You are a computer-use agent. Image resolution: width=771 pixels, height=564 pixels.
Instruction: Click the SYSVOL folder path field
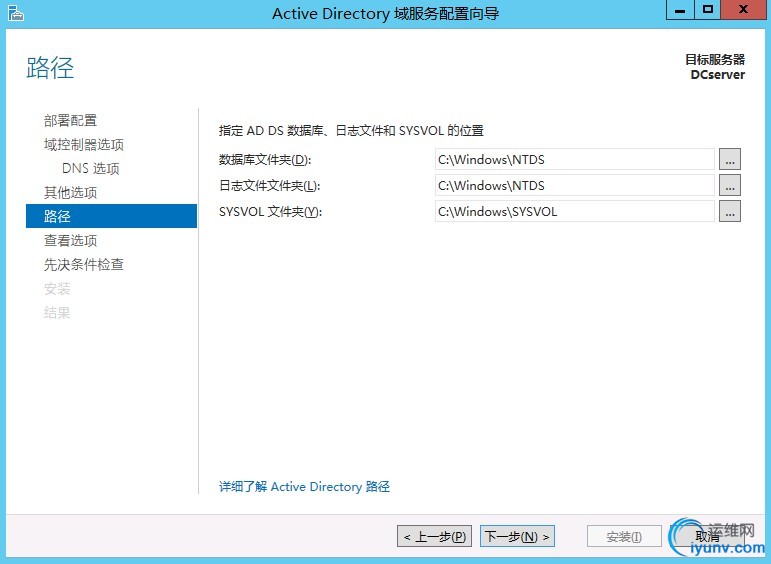click(574, 211)
